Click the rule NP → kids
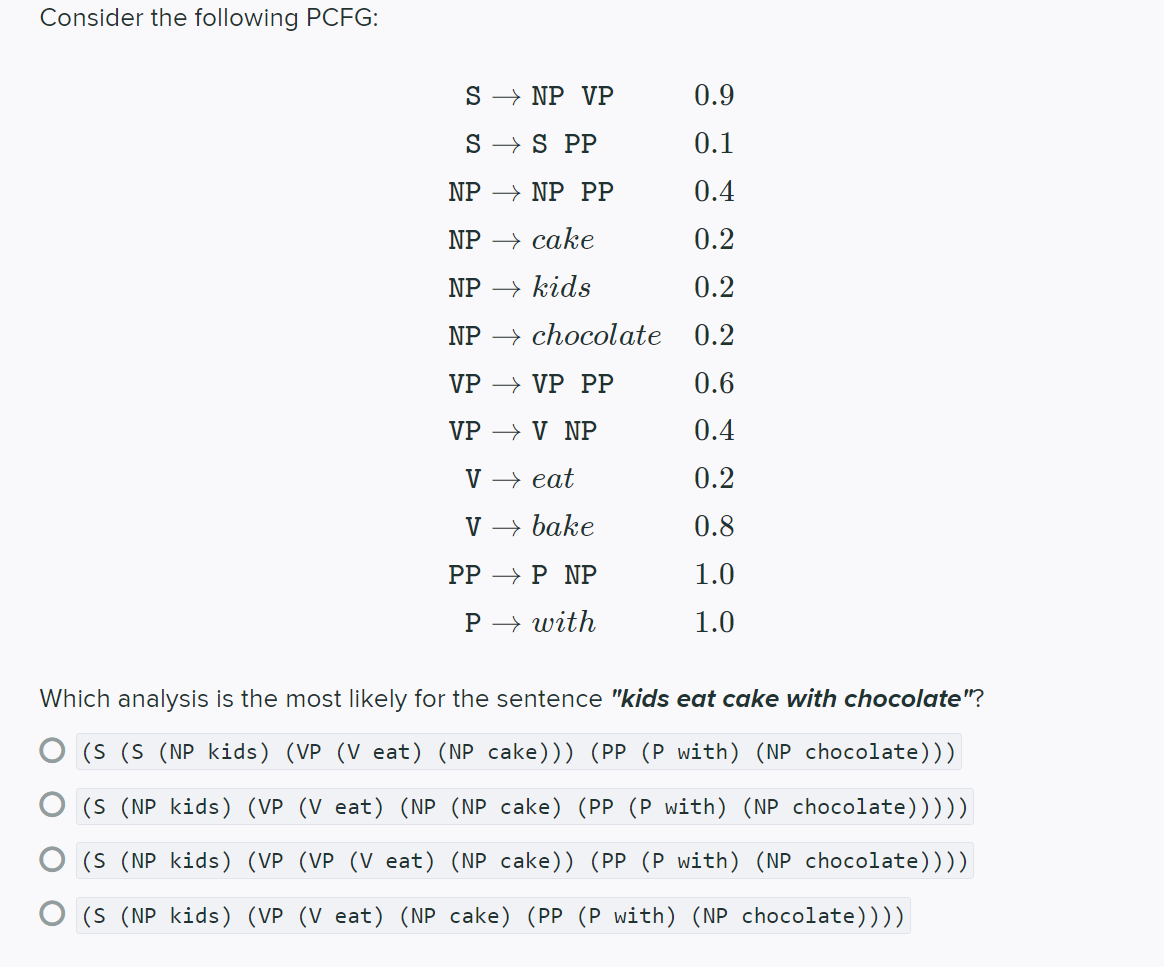The height and width of the screenshot is (967, 1164). [518, 287]
